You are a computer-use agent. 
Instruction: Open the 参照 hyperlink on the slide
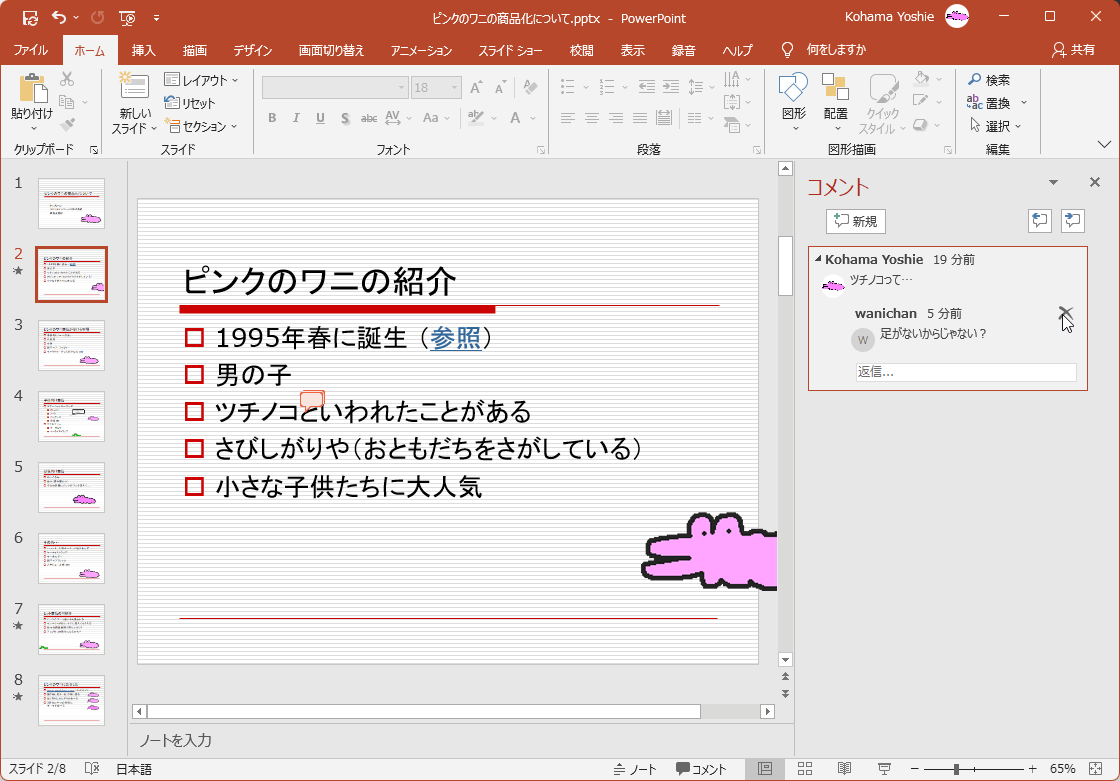click(455, 338)
